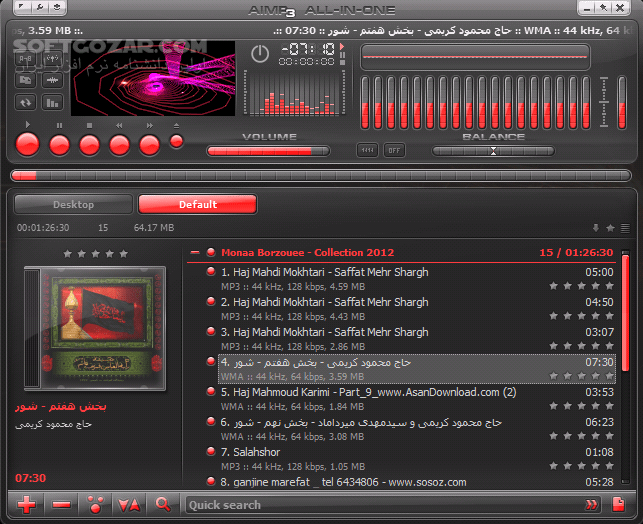
Task: Open playlist file menu icon at bottom right
Action: (x=619, y=504)
